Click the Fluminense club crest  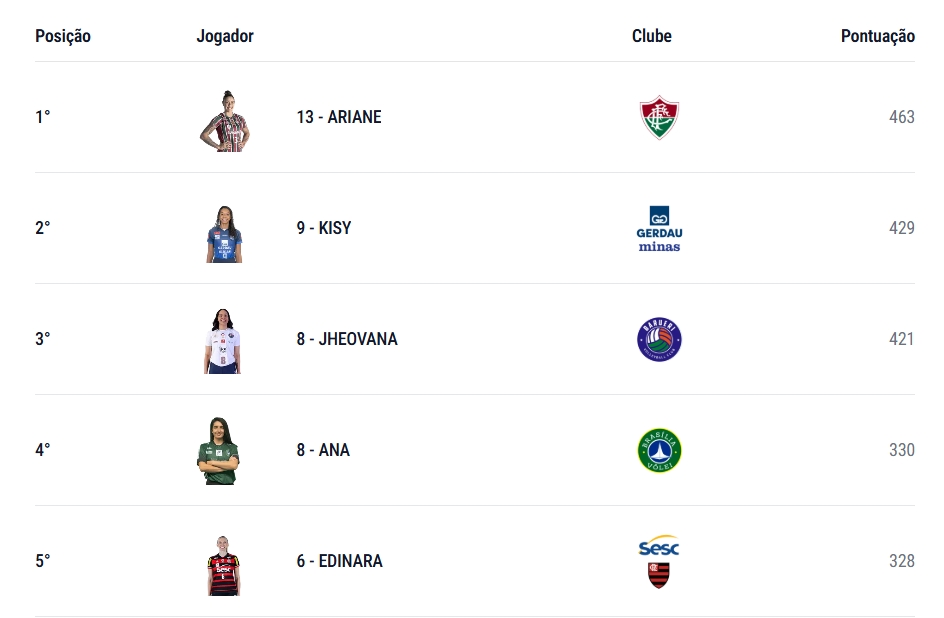pos(659,117)
